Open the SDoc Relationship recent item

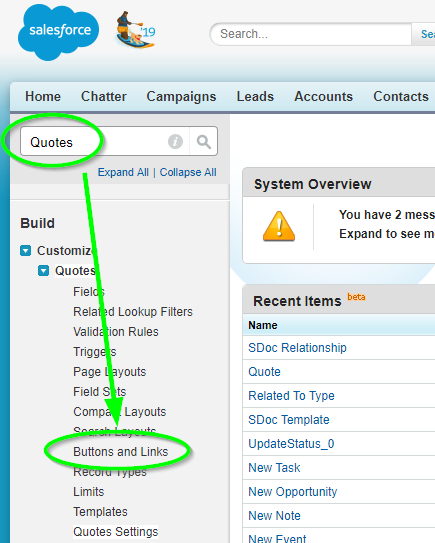(297, 347)
